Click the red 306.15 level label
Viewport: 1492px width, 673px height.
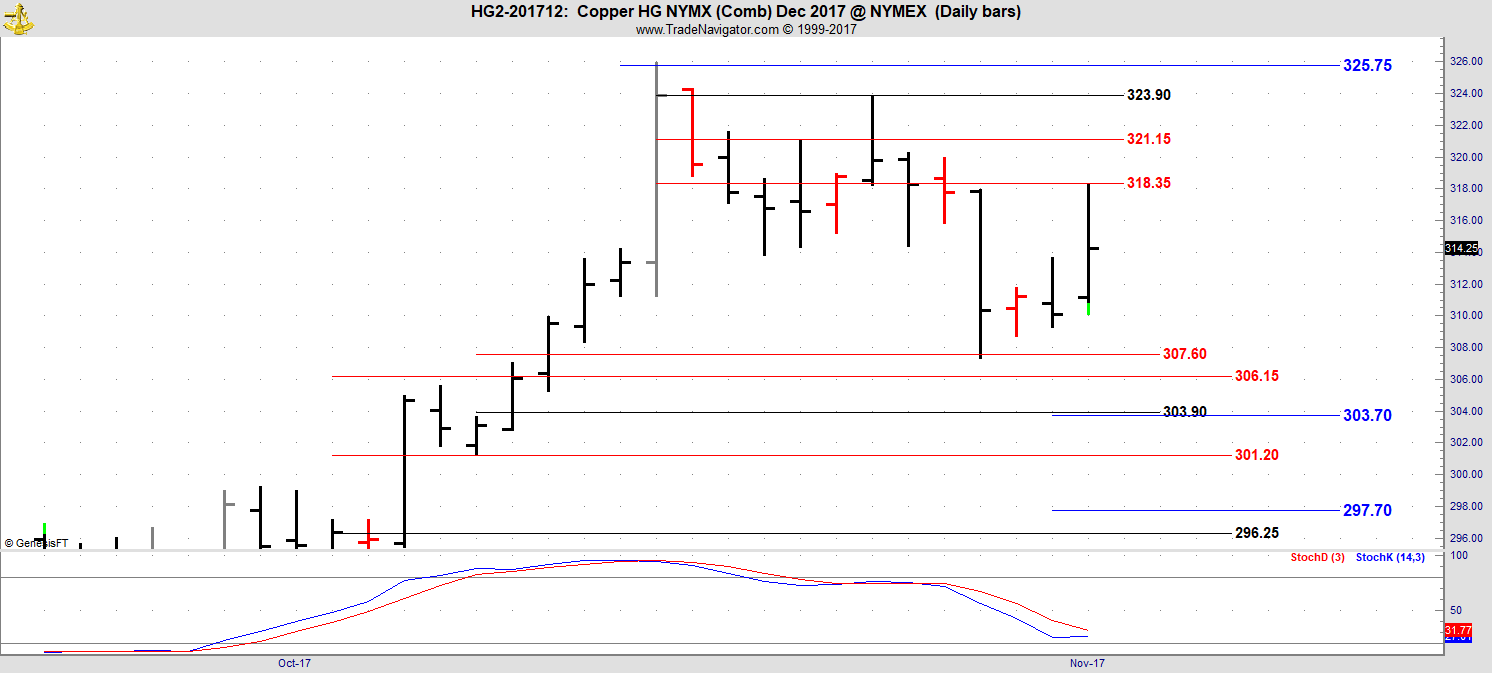click(x=1256, y=376)
